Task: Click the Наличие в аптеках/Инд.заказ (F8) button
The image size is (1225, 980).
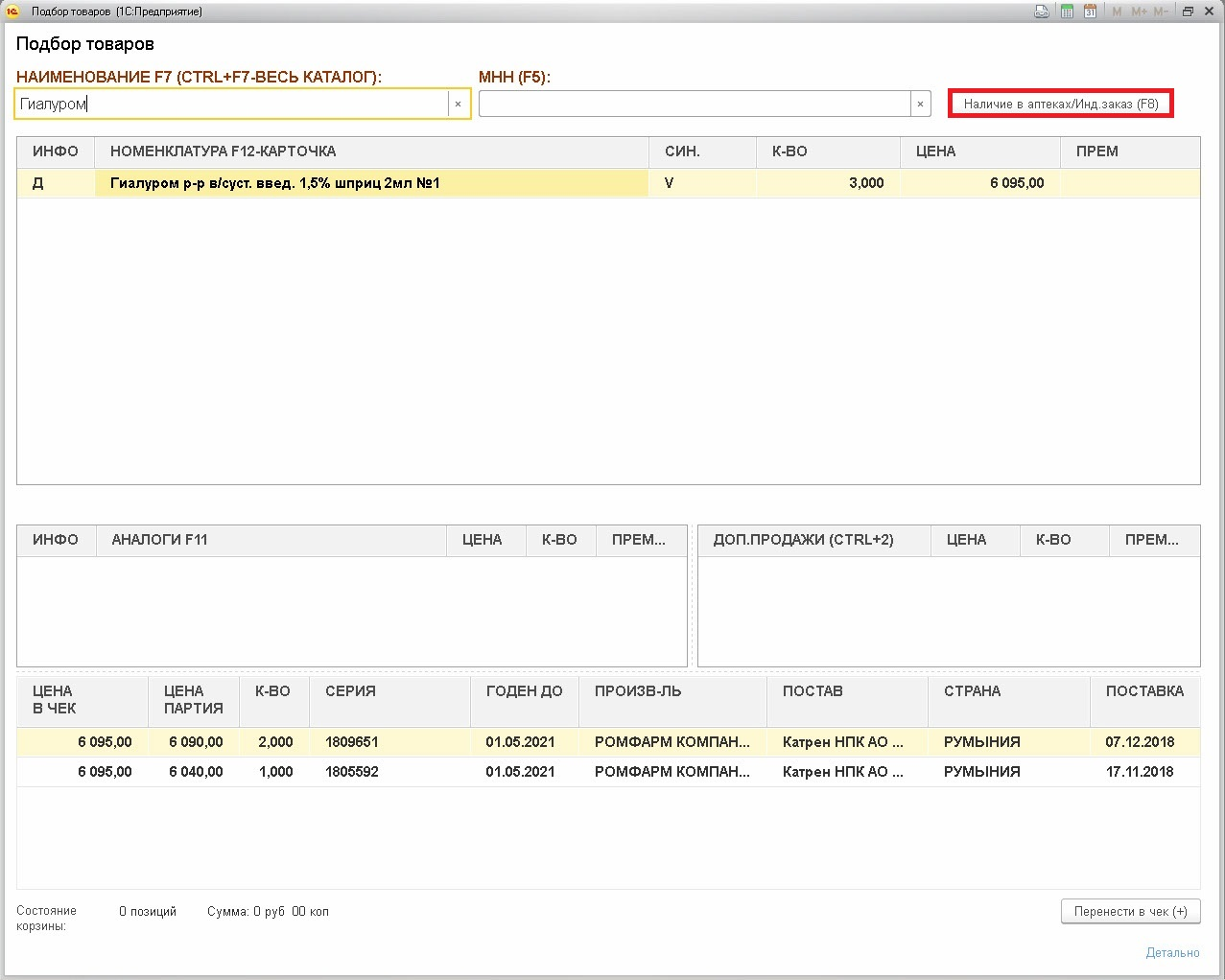Action: coord(1060,104)
